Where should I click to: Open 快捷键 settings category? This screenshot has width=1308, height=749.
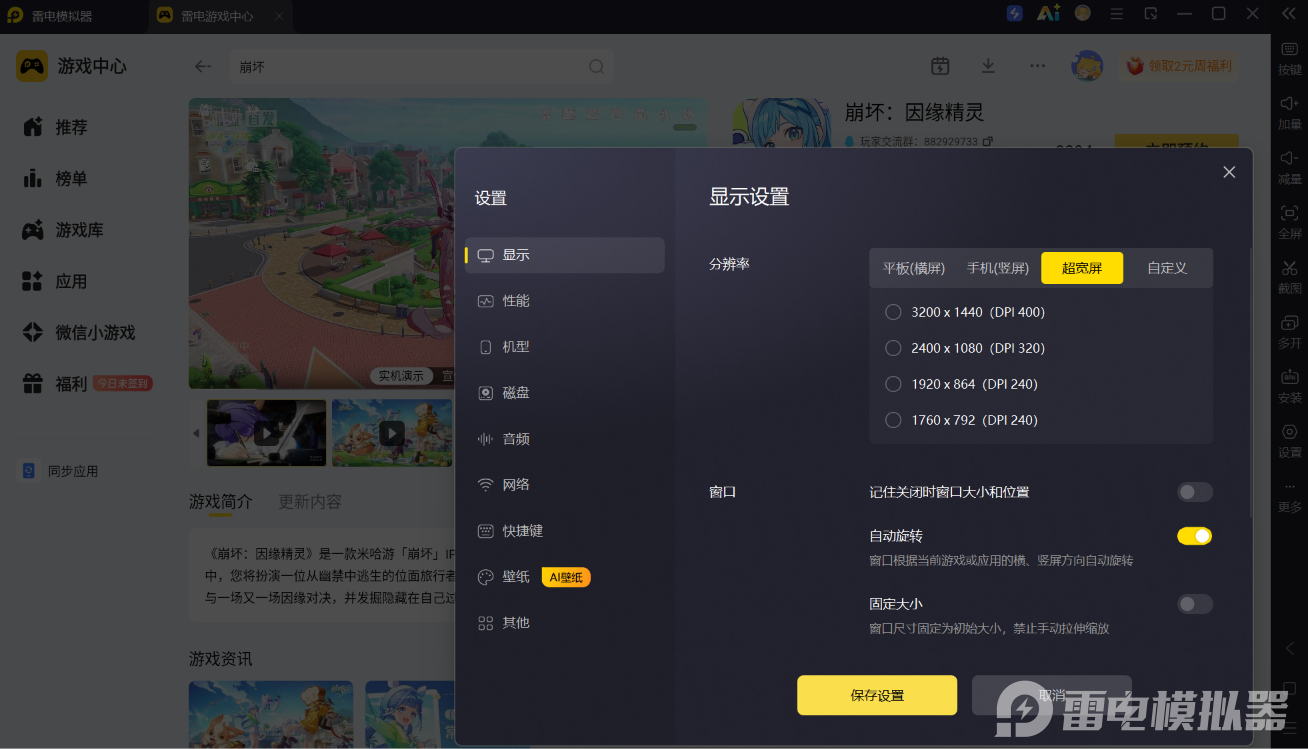(565, 531)
